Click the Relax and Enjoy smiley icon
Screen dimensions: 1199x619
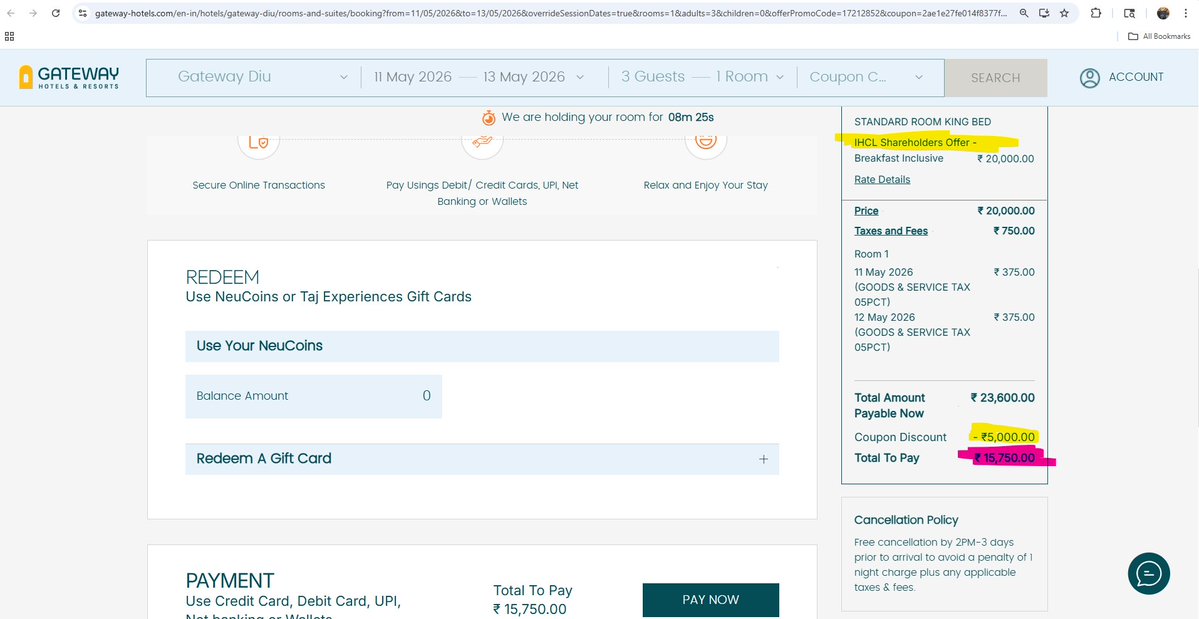point(705,142)
